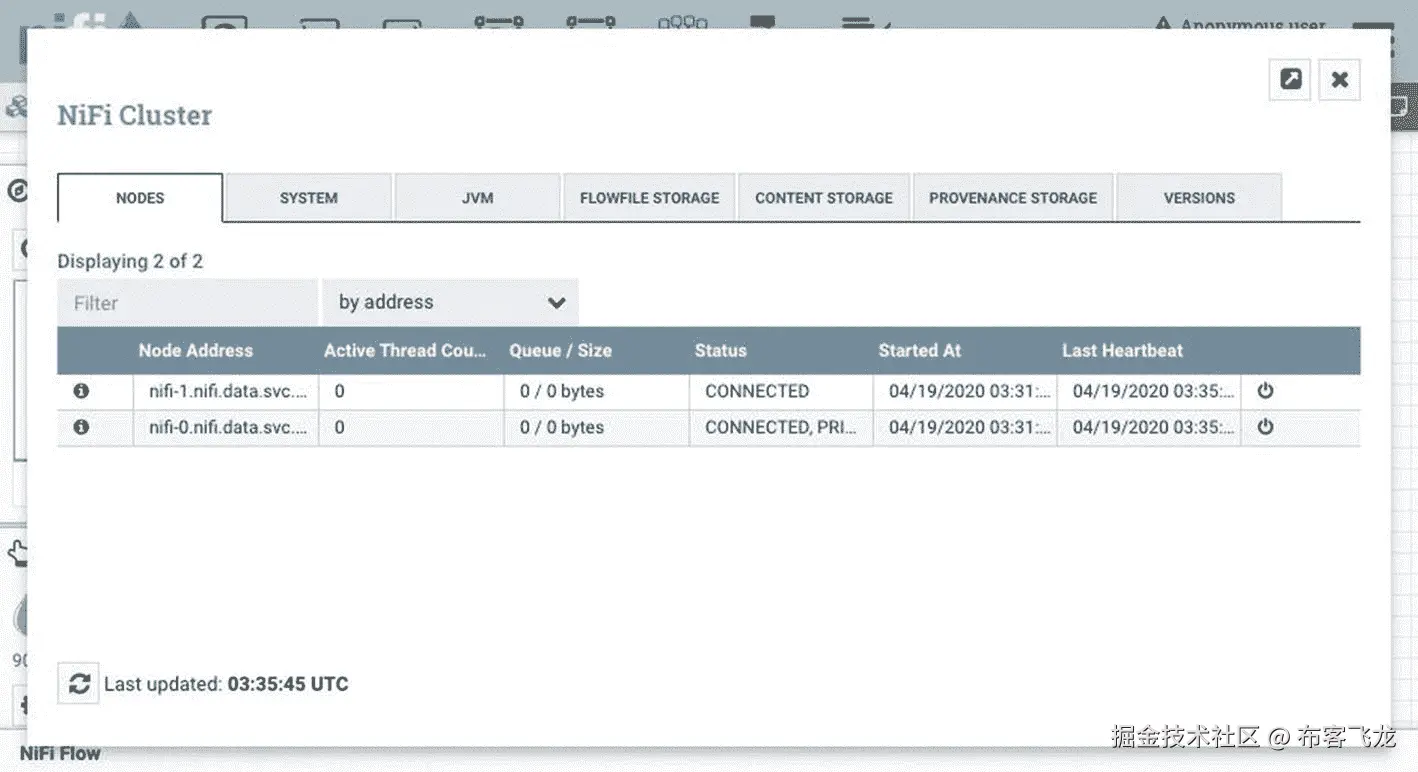Open the JVM tab
This screenshot has height=772, width=1418.
tap(477, 198)
